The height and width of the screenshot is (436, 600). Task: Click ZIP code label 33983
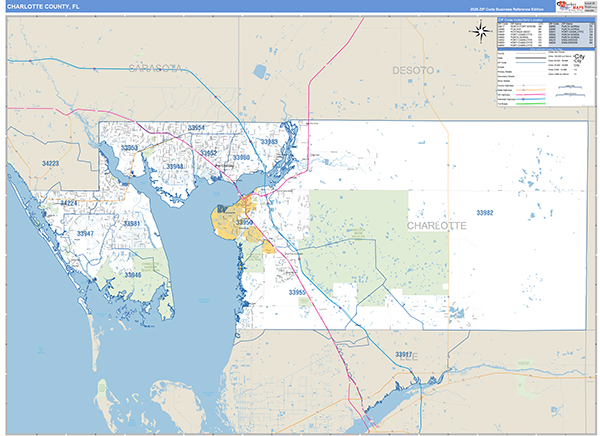point(269,142)
